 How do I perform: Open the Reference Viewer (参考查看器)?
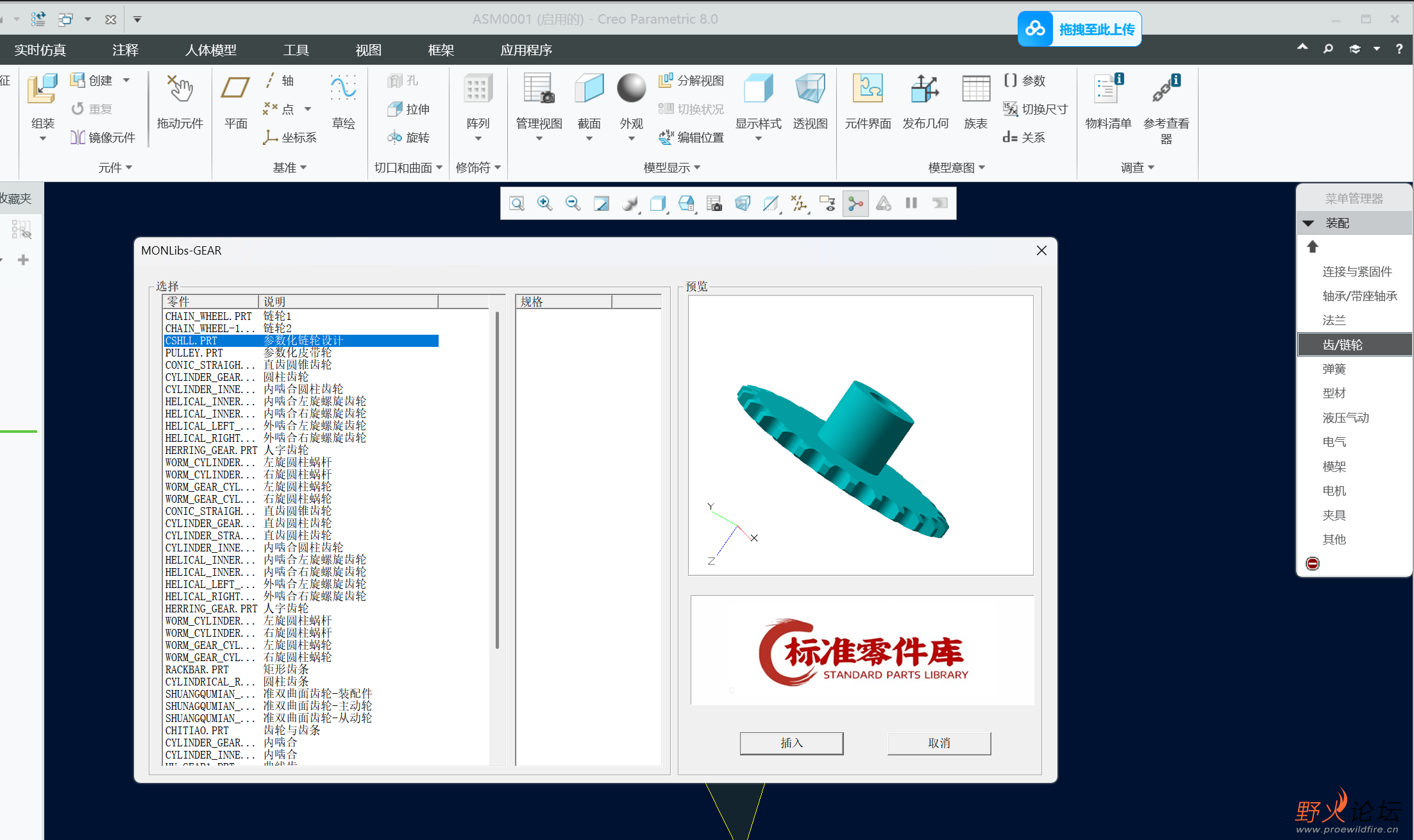click(1166, 89)
